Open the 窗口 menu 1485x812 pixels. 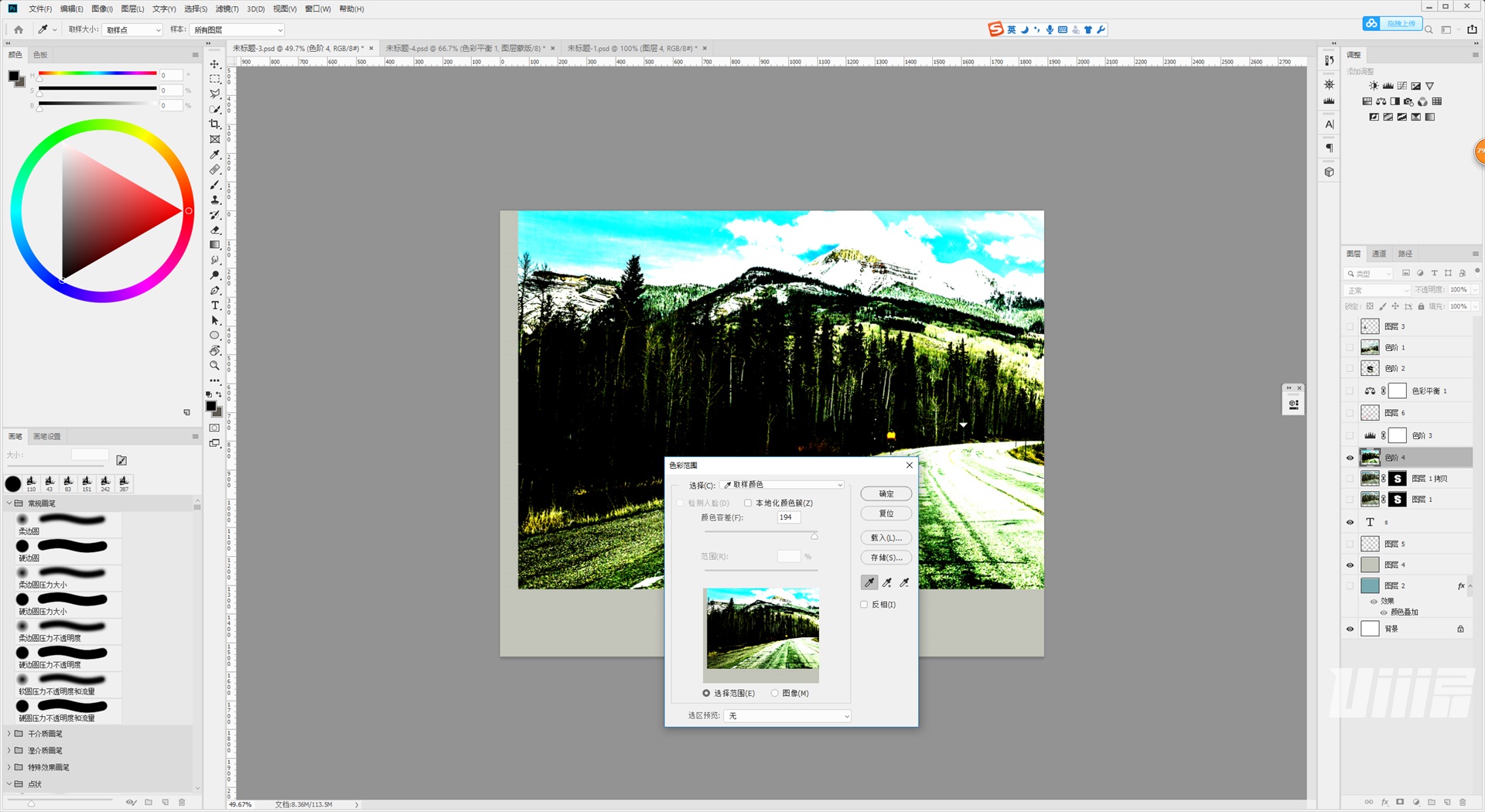pos(317,9)
